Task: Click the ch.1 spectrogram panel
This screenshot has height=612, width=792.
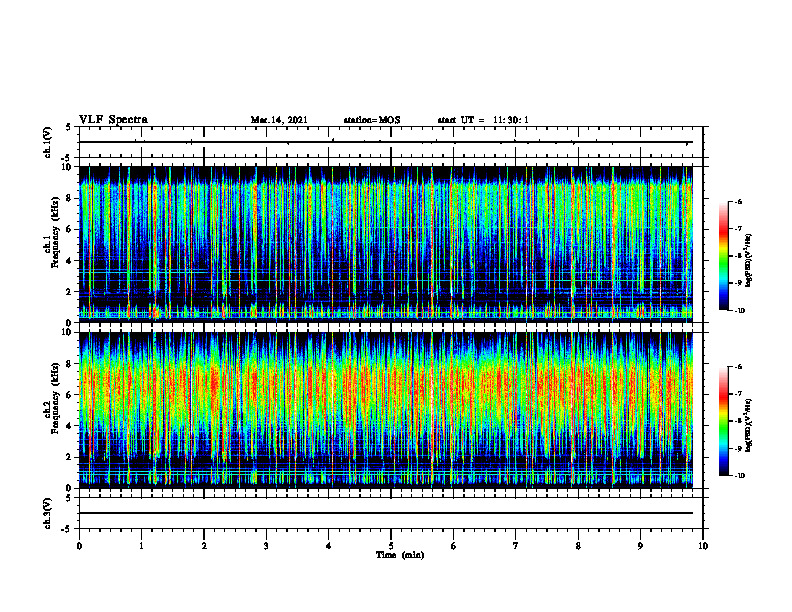Action: 386,244
